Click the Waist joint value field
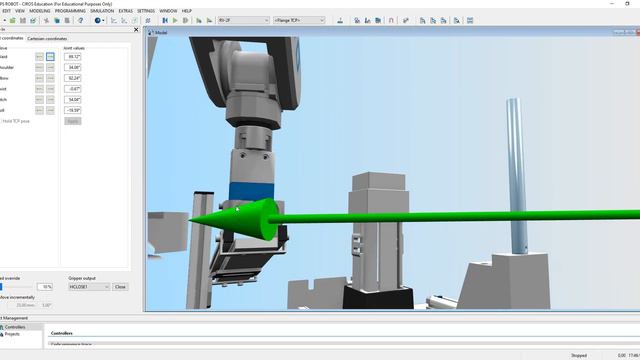This screenshot has width=640, height=360. click(73, 57)
